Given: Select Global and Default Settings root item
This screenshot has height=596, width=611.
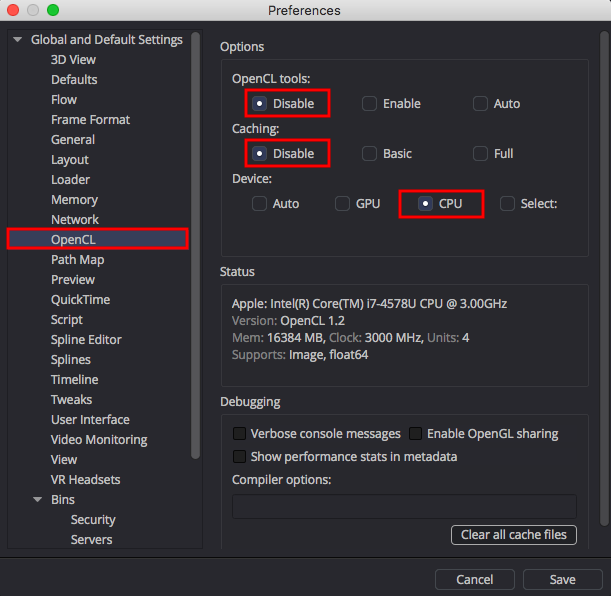Looking at the screenshot, I should tap(107, 40).
